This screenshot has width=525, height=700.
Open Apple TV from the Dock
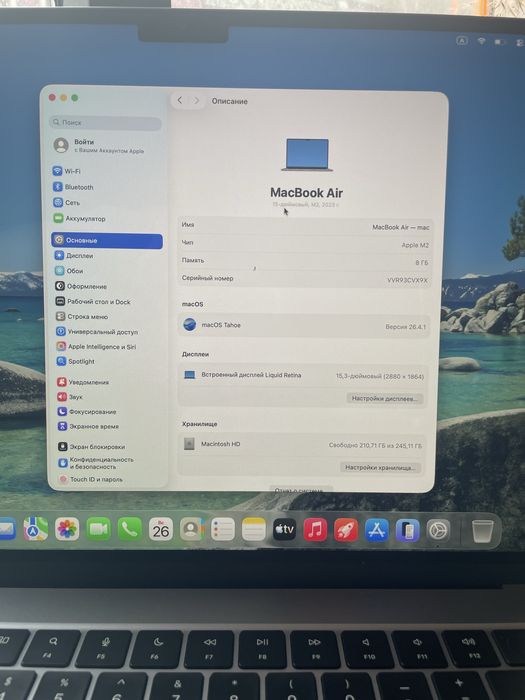point(284,530)
